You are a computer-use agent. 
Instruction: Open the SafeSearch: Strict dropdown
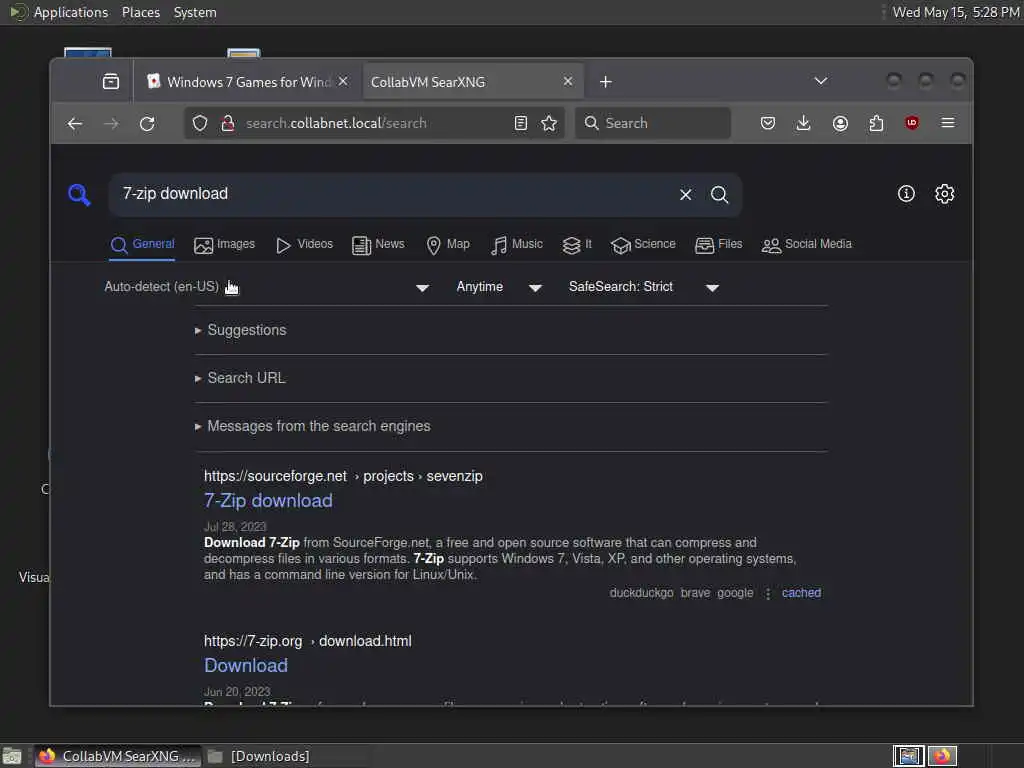[644, 287]
